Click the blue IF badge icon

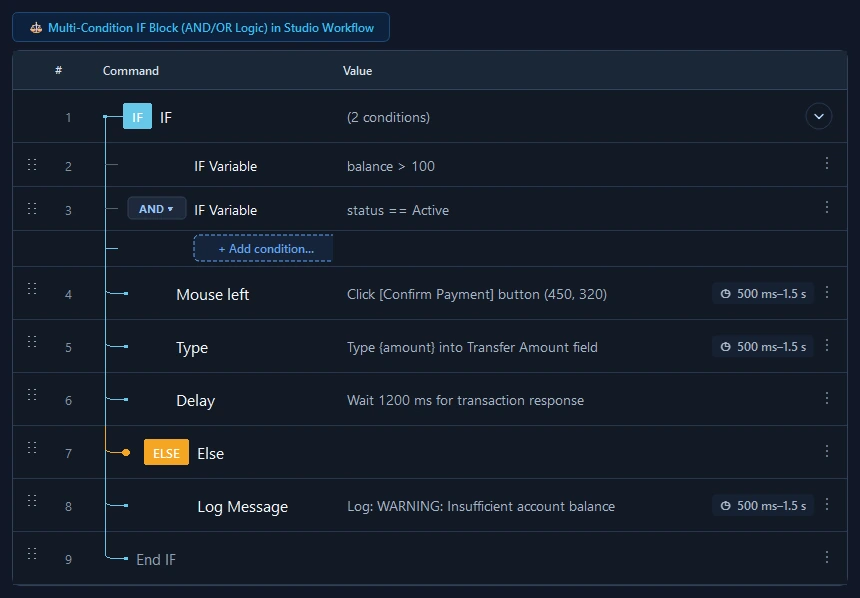pos(137,117)
